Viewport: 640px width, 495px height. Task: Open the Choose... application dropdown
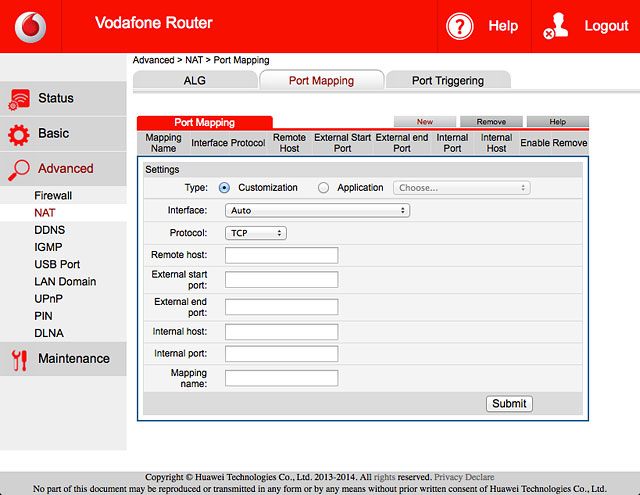[462, 188]
